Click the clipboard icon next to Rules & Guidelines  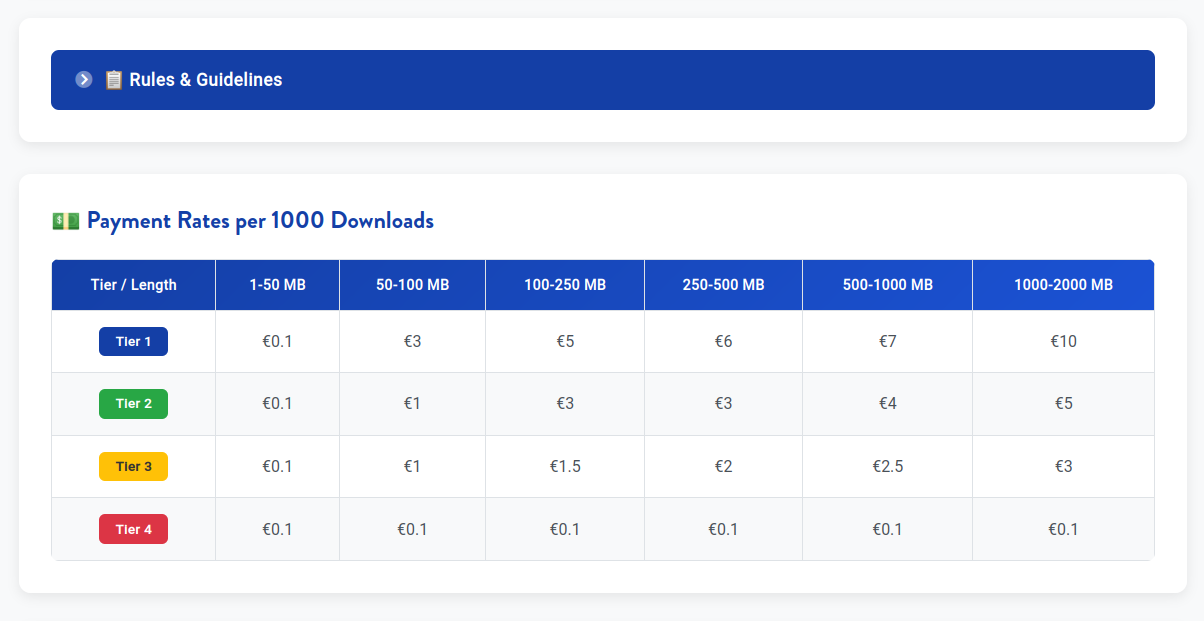pos(113,79)
